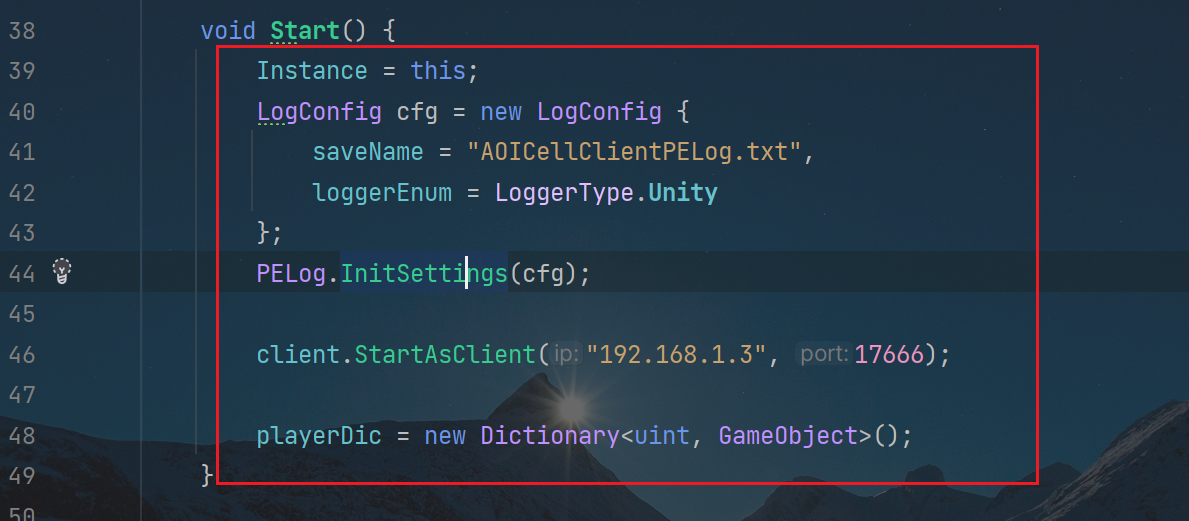Click the new keyword on line 40
The image size is (1189, 521).
tap(500, 112)
